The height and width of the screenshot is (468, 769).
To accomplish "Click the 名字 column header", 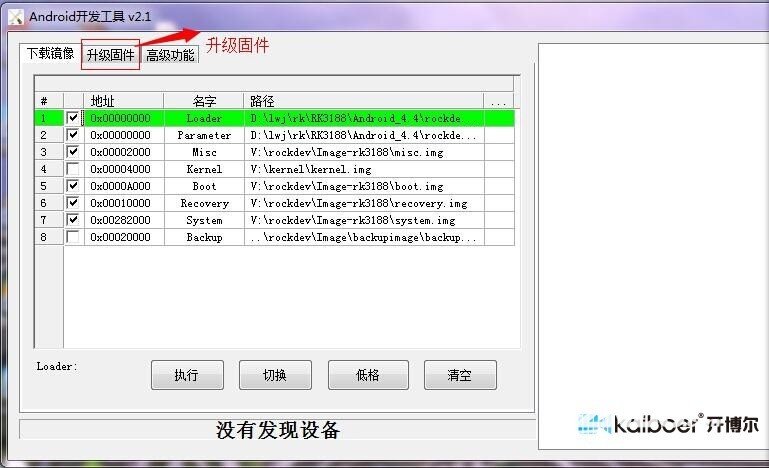I will point(204,101).
